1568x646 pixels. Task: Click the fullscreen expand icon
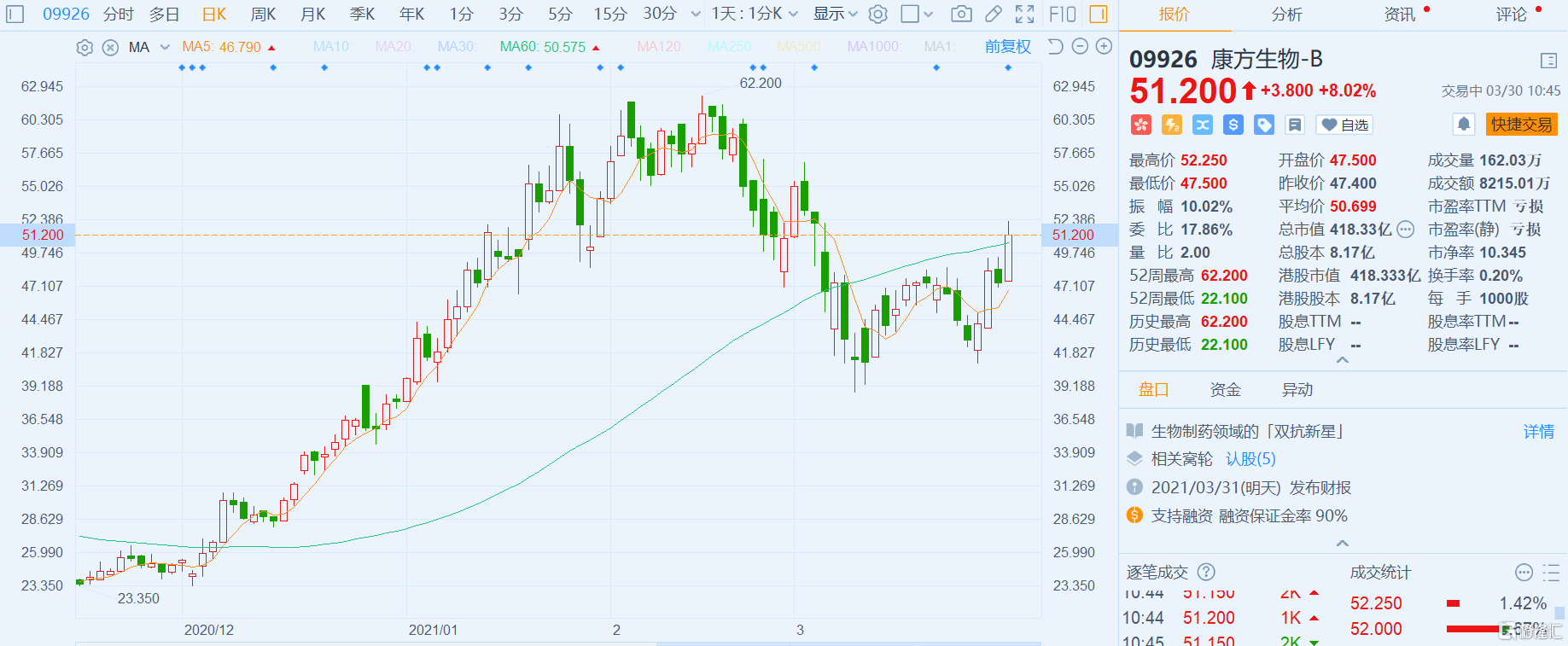[1024, 14]
